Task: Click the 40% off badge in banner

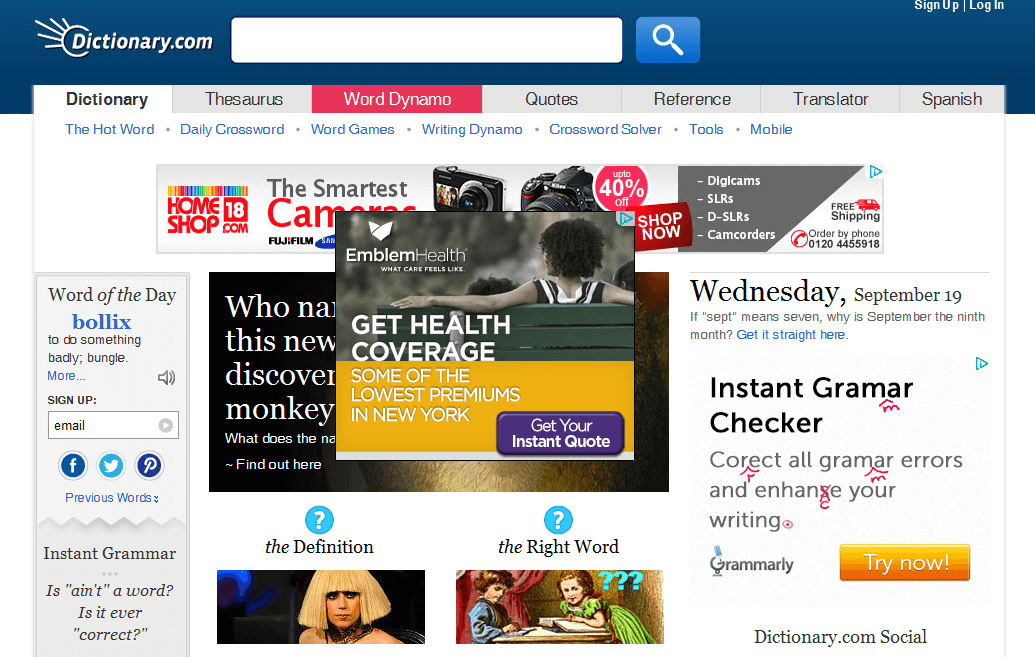Action: 621,188
